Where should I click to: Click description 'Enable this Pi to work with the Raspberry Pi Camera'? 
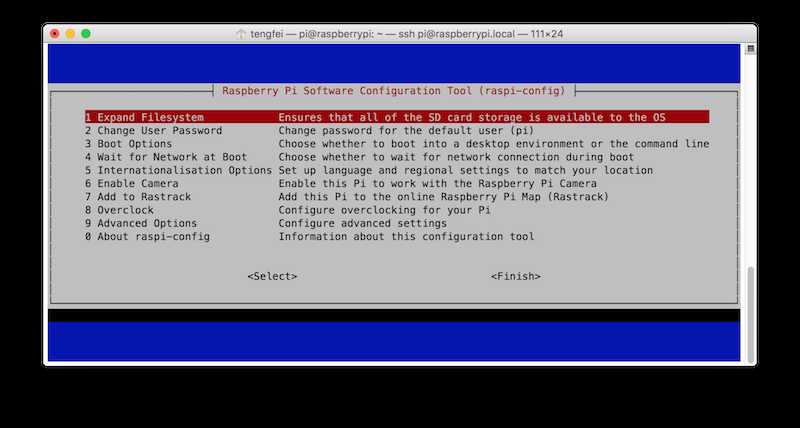(438, 184)
